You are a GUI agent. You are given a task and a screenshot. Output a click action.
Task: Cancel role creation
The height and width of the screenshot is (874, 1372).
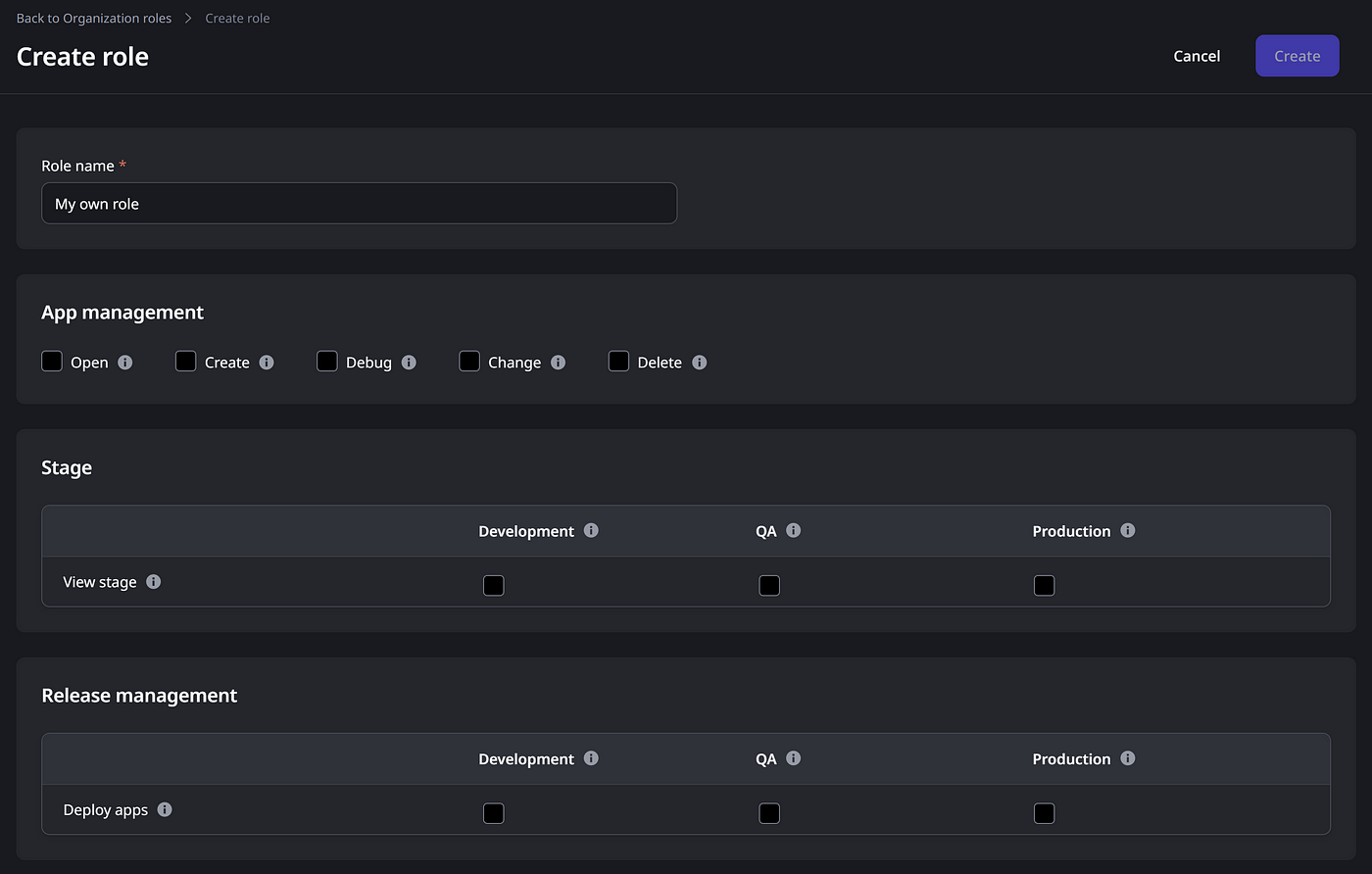click(x=1197, y=56)
